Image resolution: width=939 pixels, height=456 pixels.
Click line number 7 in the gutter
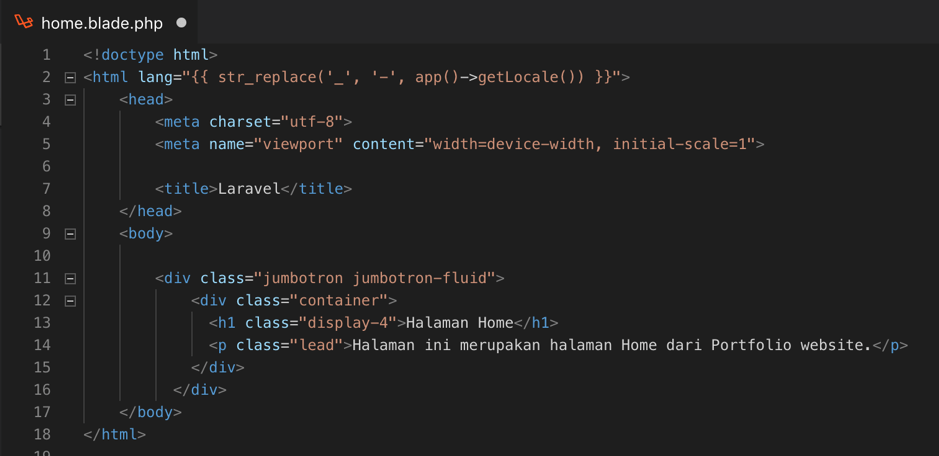(x=46, y=189)
